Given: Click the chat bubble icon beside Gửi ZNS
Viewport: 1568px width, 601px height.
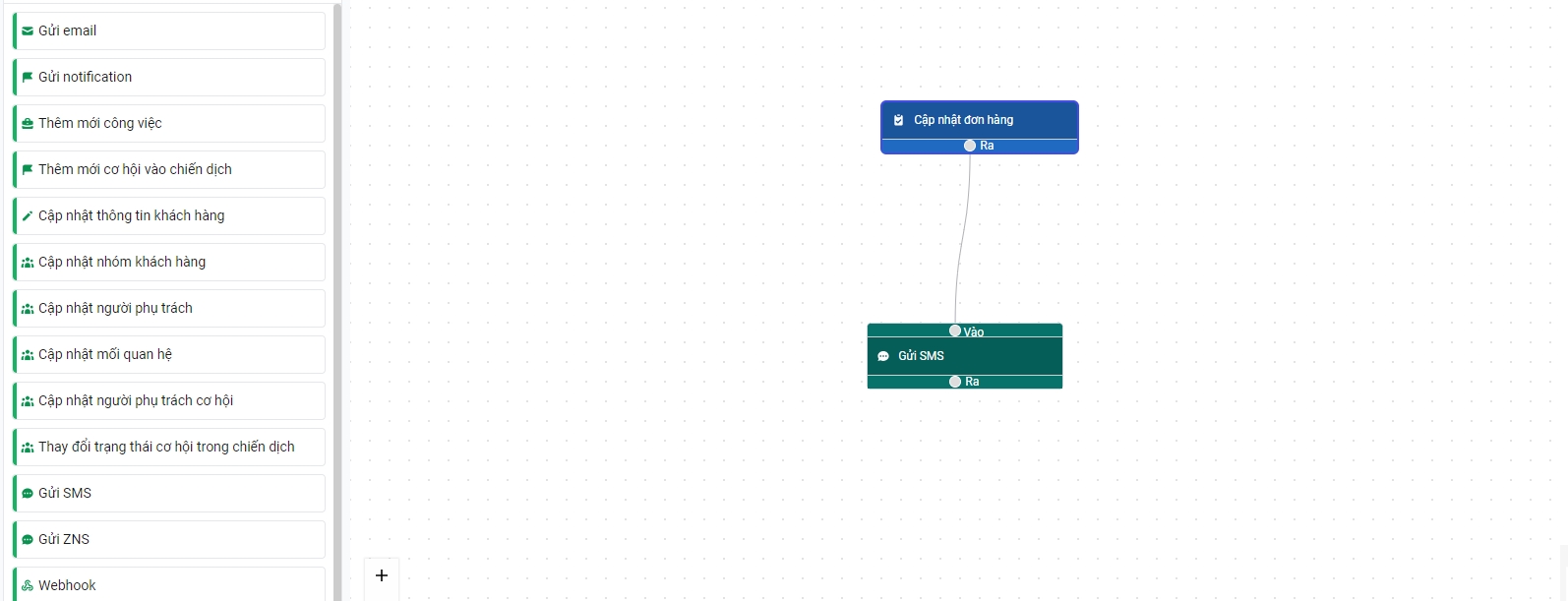Looking at the screenshot, I should [x=28, y=540].
